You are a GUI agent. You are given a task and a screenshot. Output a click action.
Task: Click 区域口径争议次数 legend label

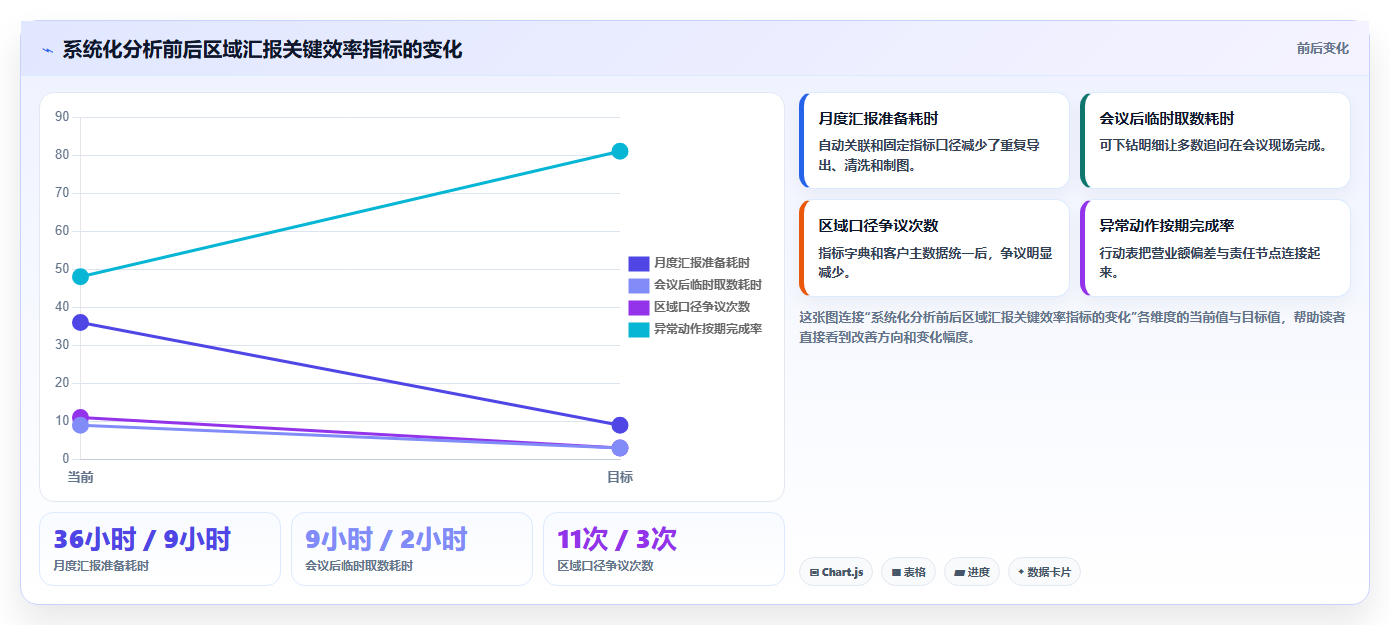coord(702,307)
